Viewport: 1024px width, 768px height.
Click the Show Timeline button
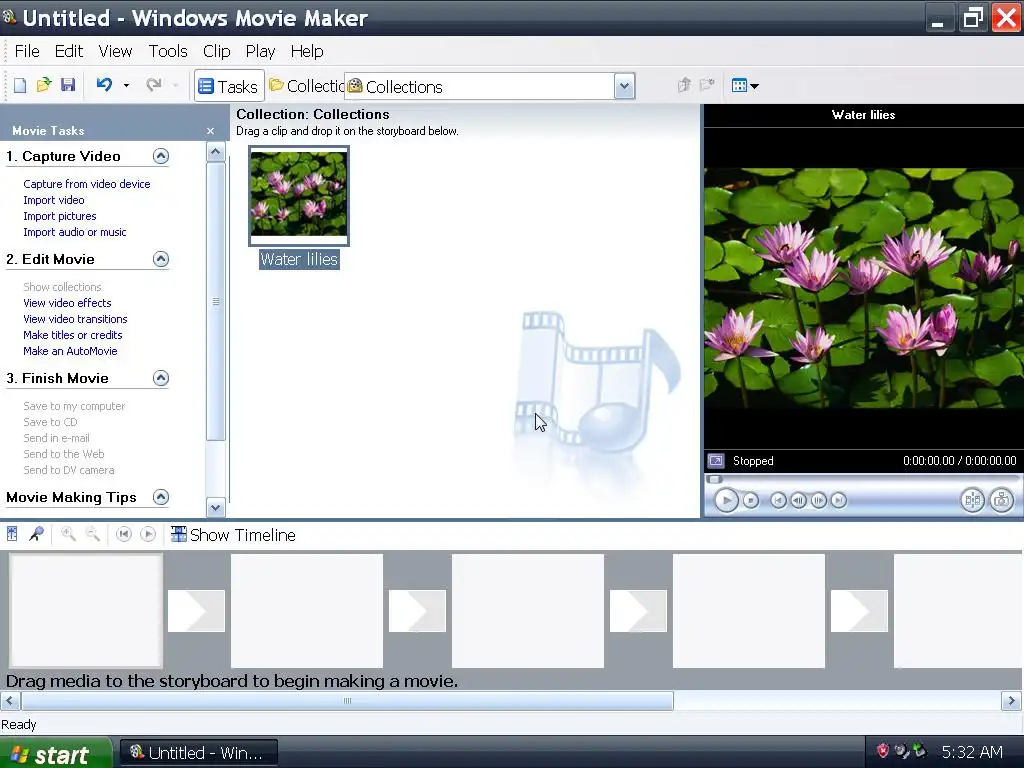click(233, 535)
